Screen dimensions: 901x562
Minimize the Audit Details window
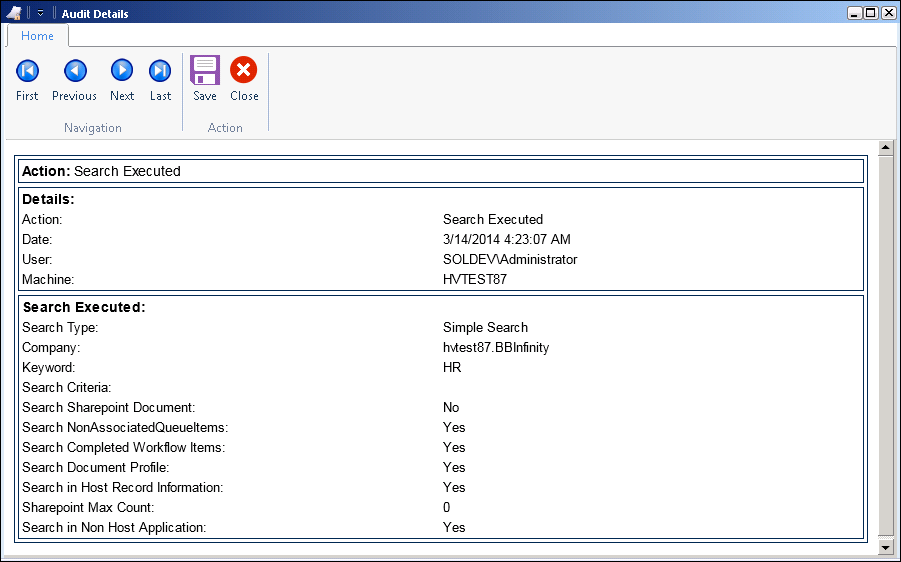click(854, 13)
